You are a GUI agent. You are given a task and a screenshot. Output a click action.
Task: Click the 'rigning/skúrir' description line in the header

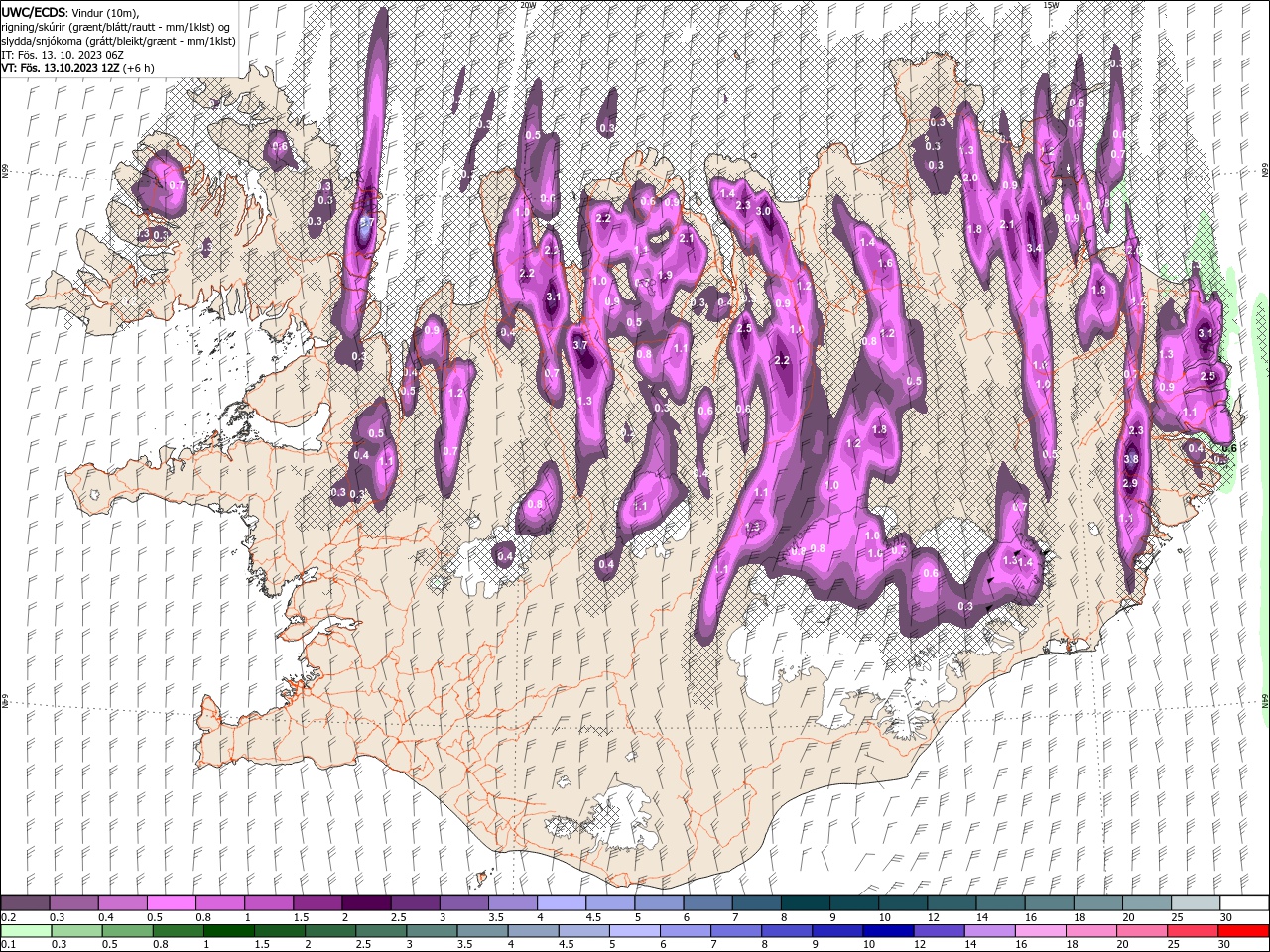[115, 27]
